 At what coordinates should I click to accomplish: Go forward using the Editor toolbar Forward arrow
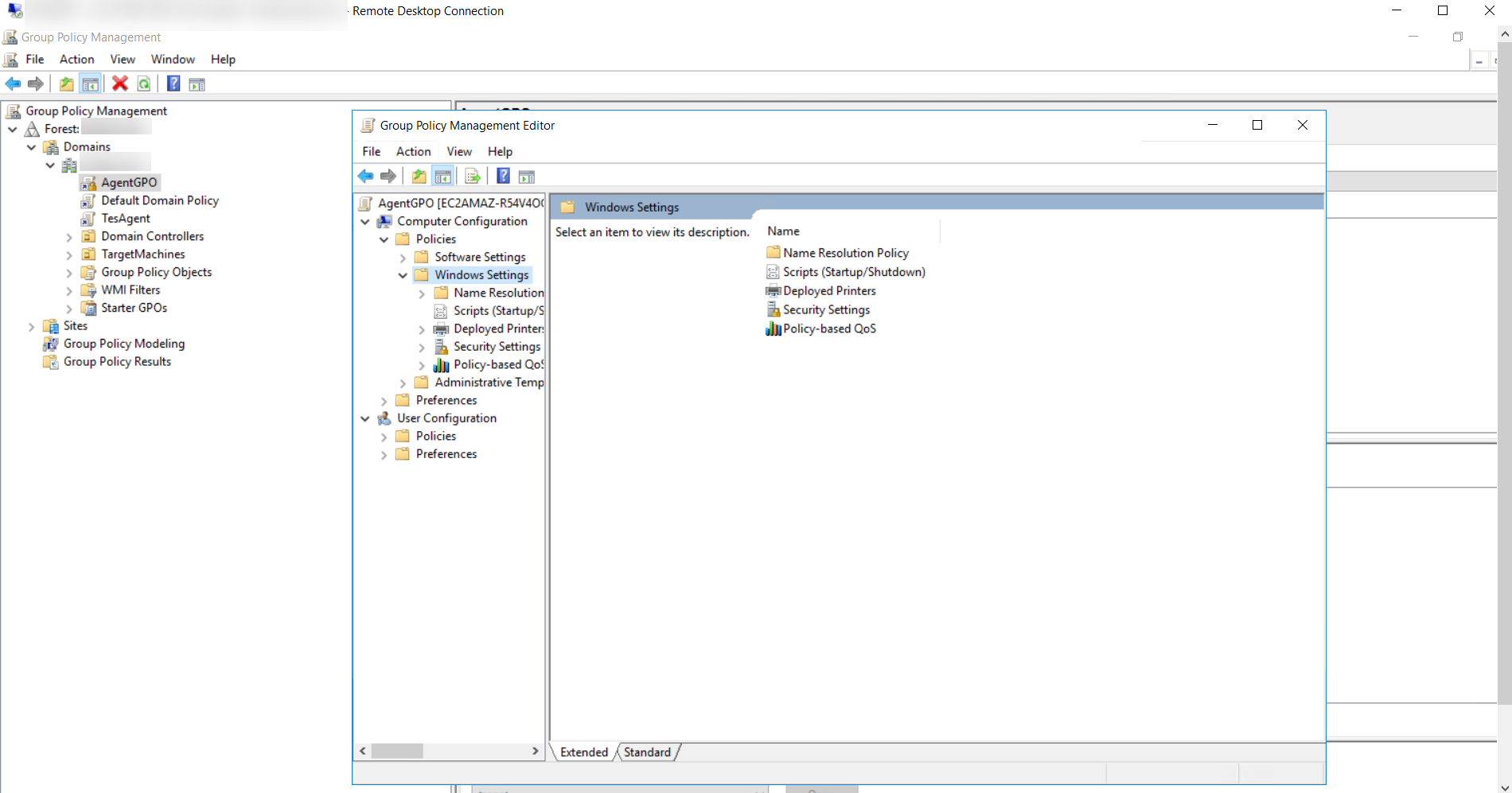point(388,176)
